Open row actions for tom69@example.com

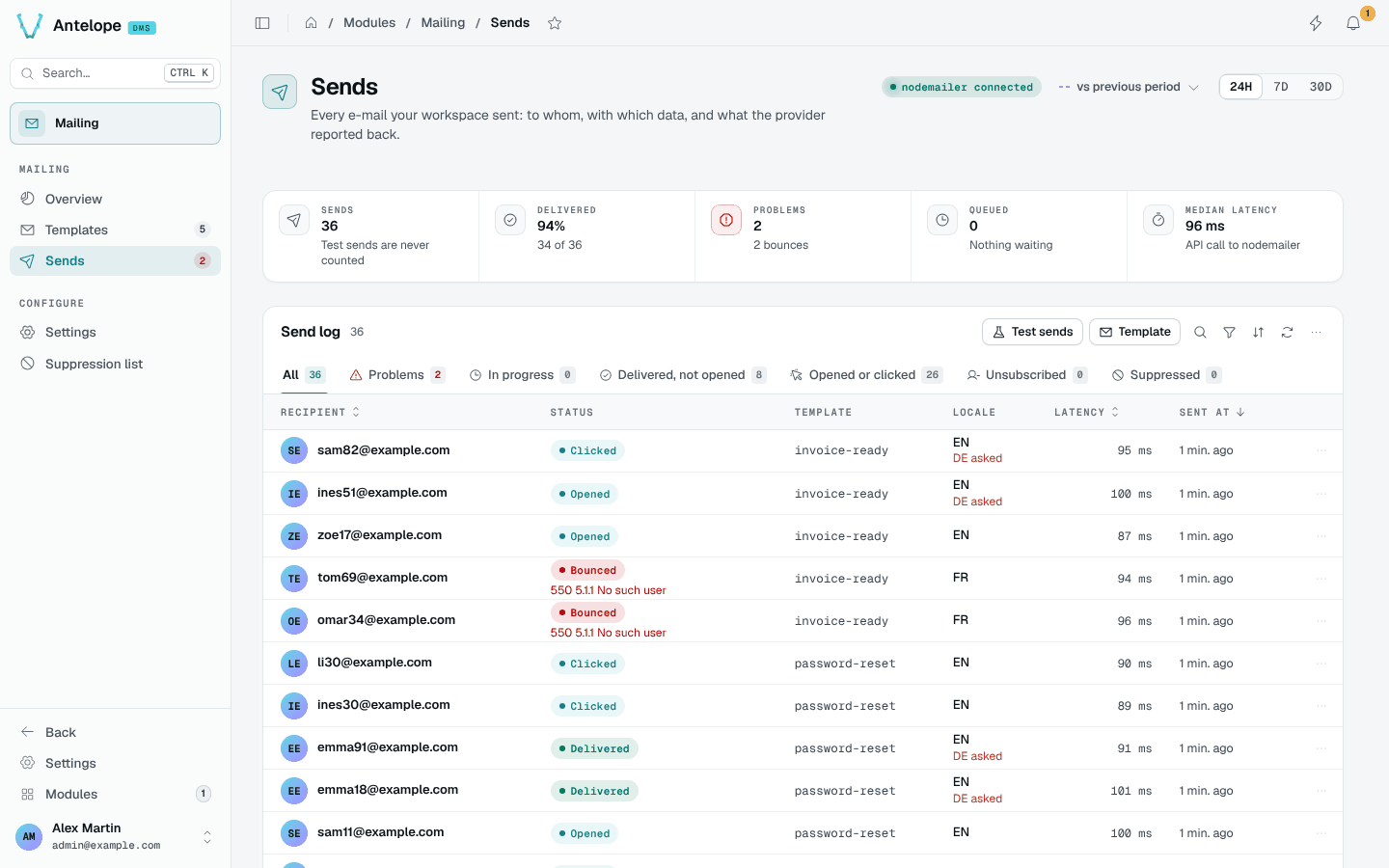tap(1321, 579)
